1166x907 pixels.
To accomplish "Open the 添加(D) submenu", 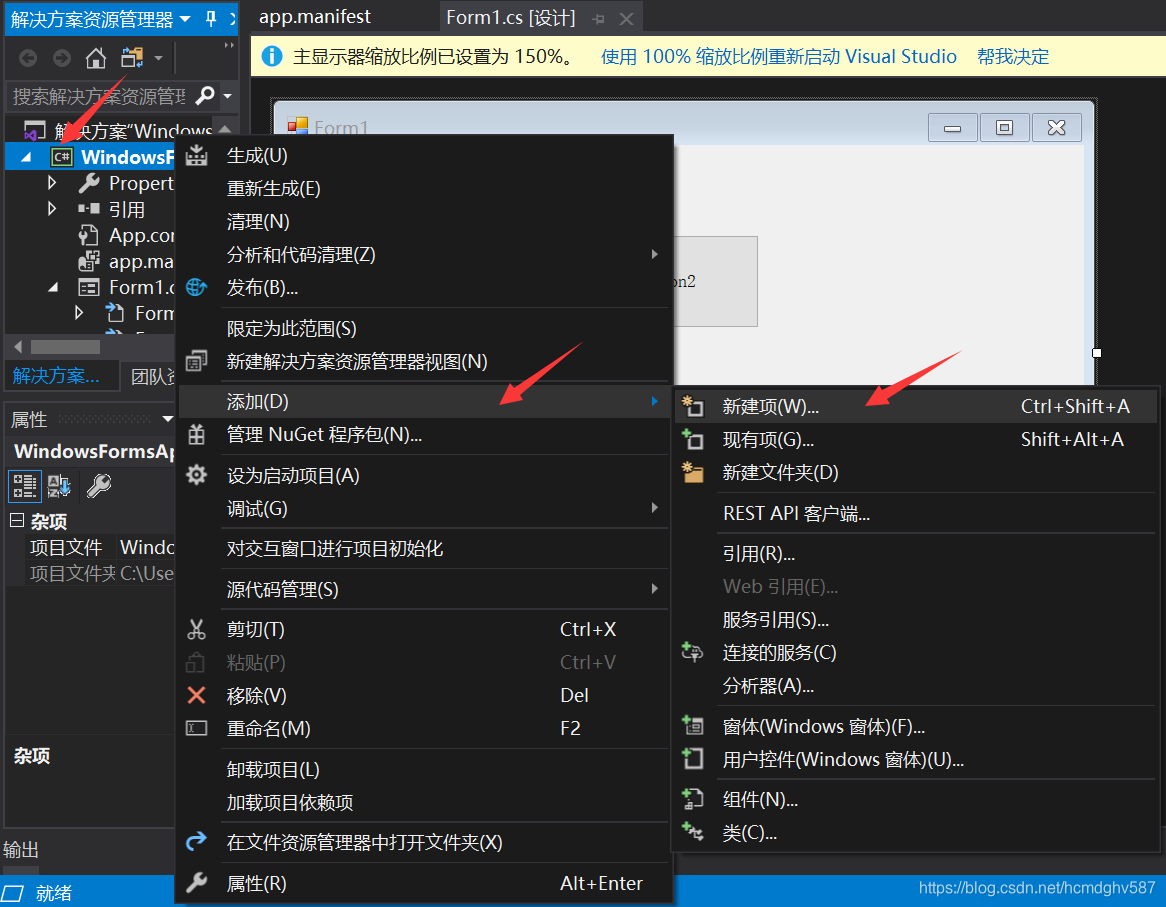I will [x=424, y=401].
